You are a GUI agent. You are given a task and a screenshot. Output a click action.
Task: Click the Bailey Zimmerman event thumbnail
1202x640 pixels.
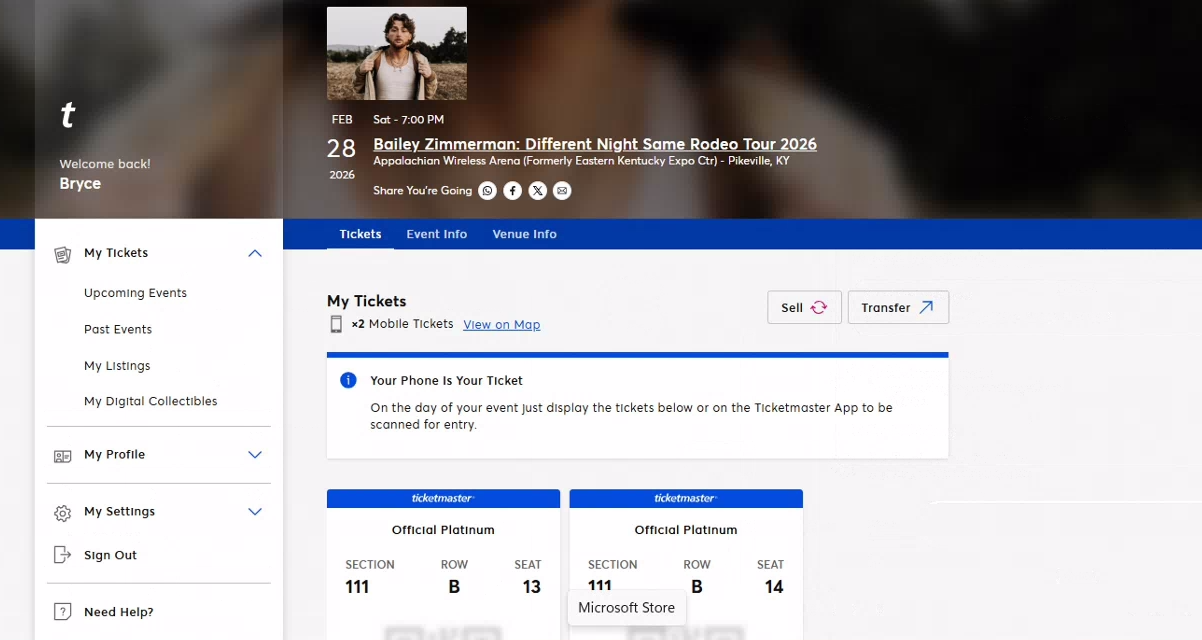(x=397, y=53)
